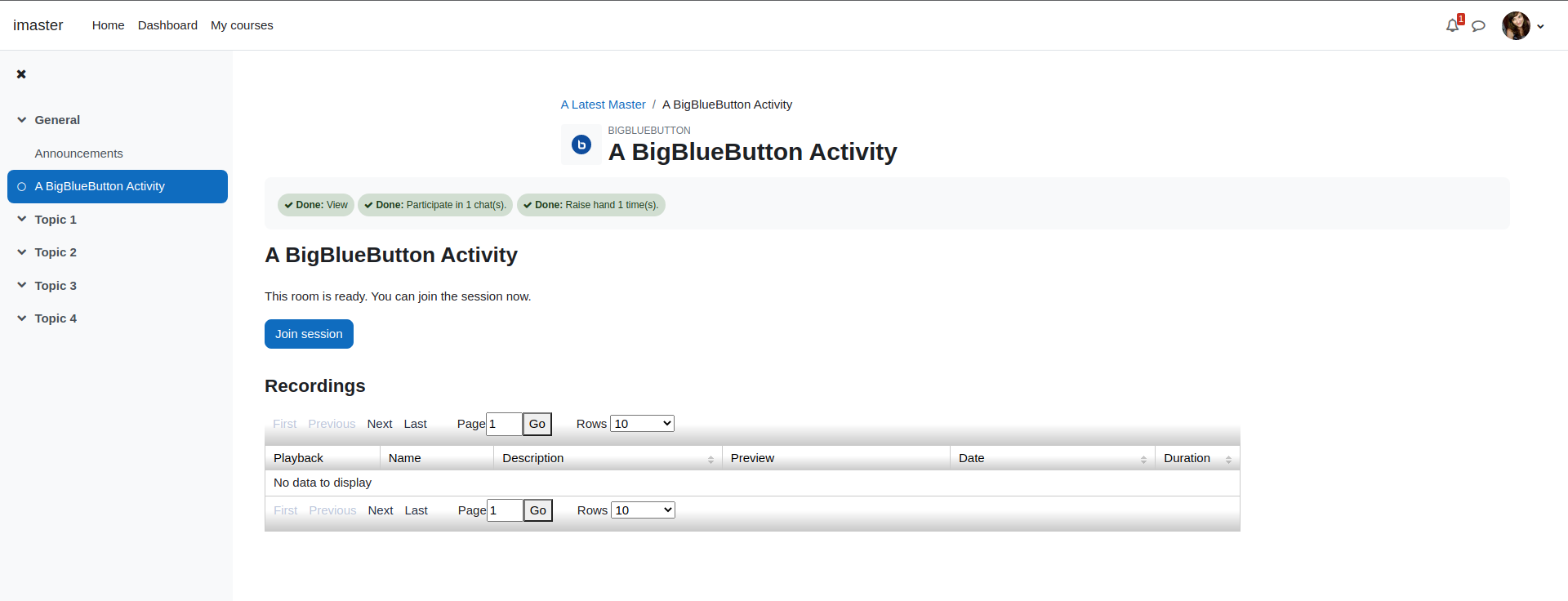1568x601 pixels.
Task: Expand the Topic 3 chevron
Action: point(22,286)
